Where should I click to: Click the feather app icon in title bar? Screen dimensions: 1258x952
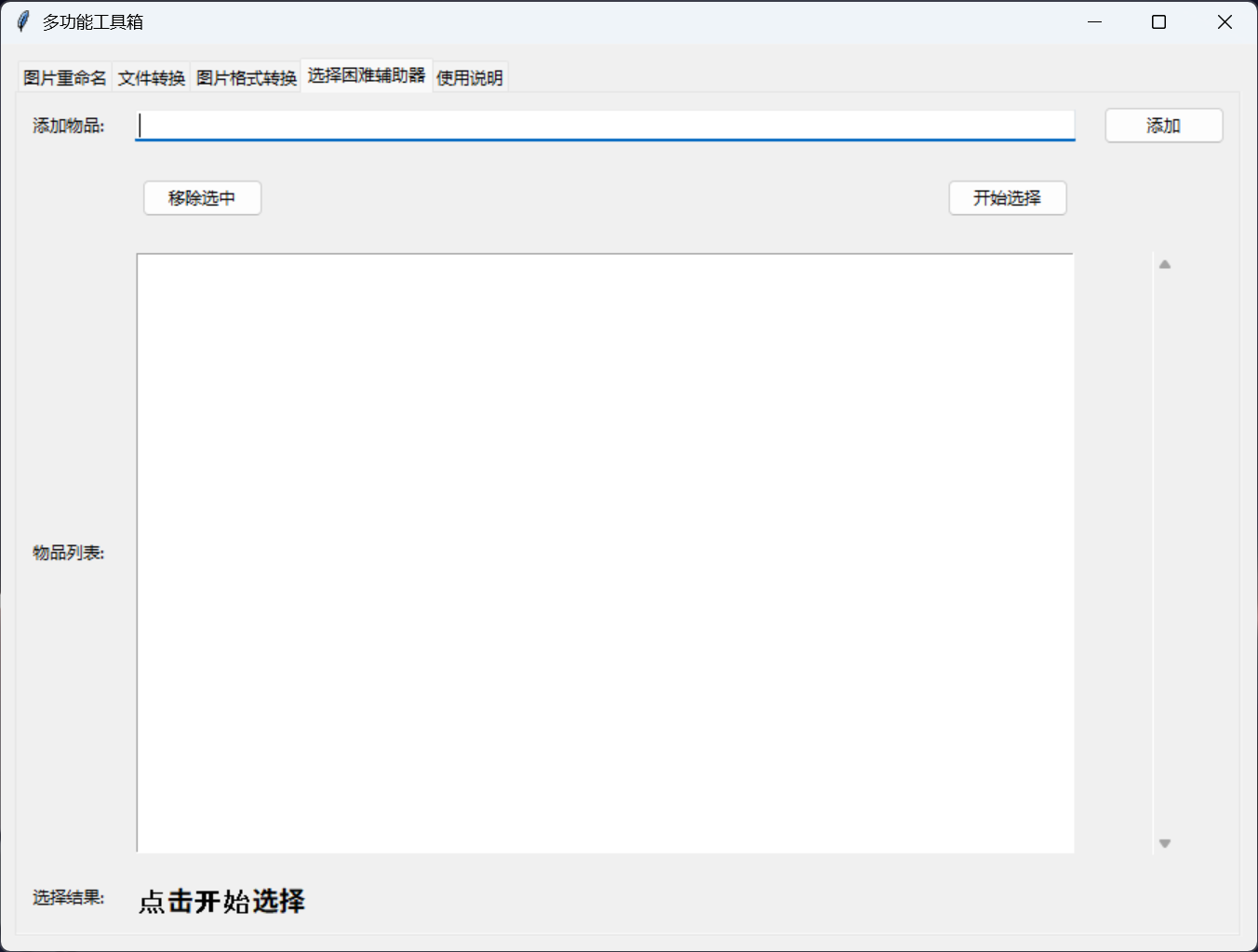click(x=23, y=21)
